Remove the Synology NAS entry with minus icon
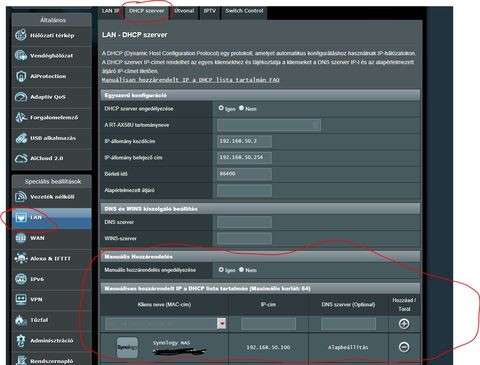480x365 pixels. 404,347
